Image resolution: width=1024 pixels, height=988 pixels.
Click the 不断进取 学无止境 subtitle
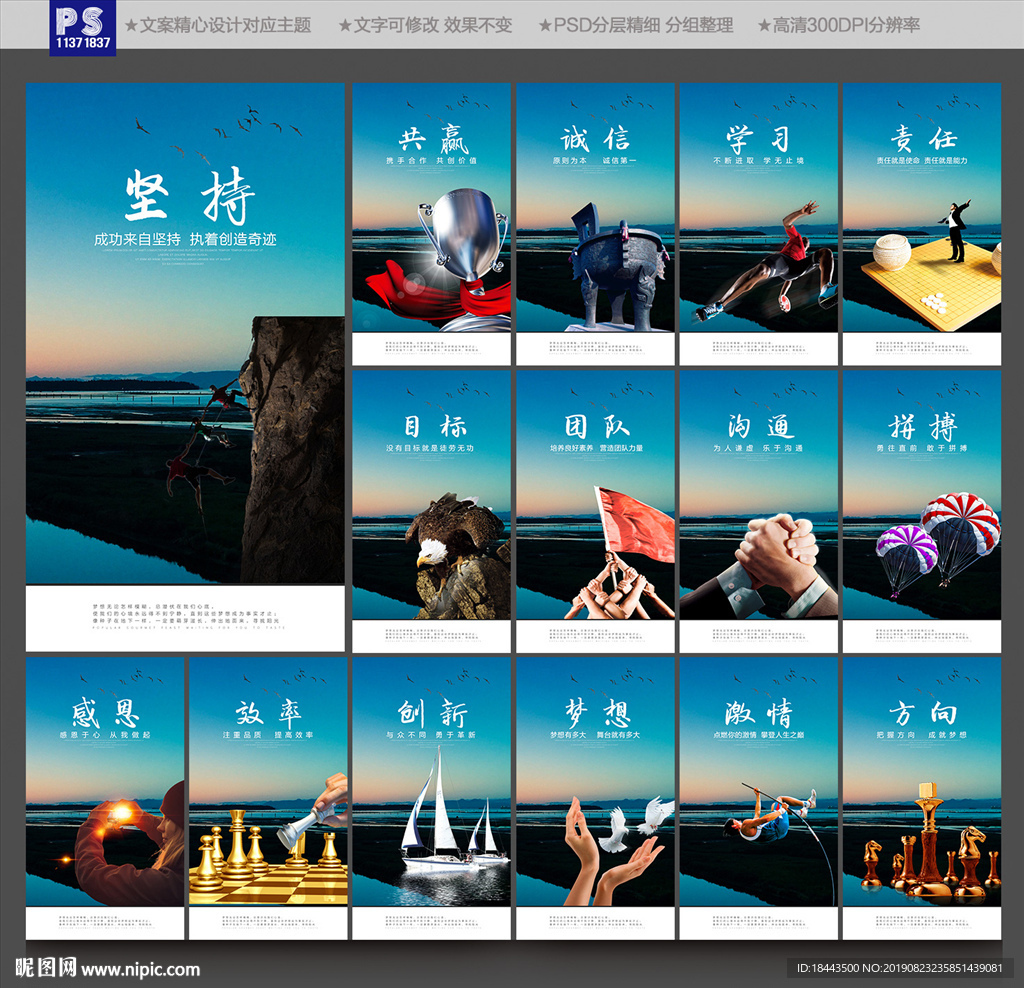click(x=758, y=161)
